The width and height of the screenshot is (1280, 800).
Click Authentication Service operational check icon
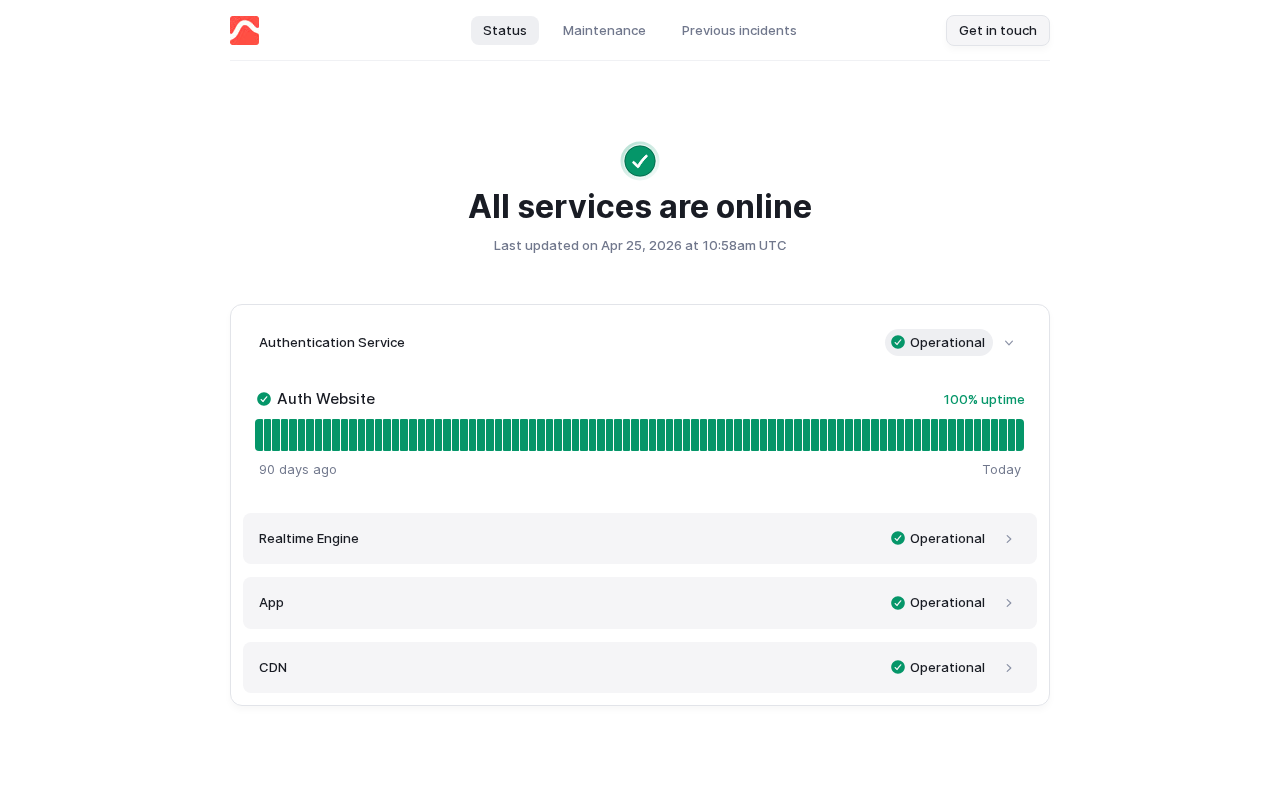point(898,342)
